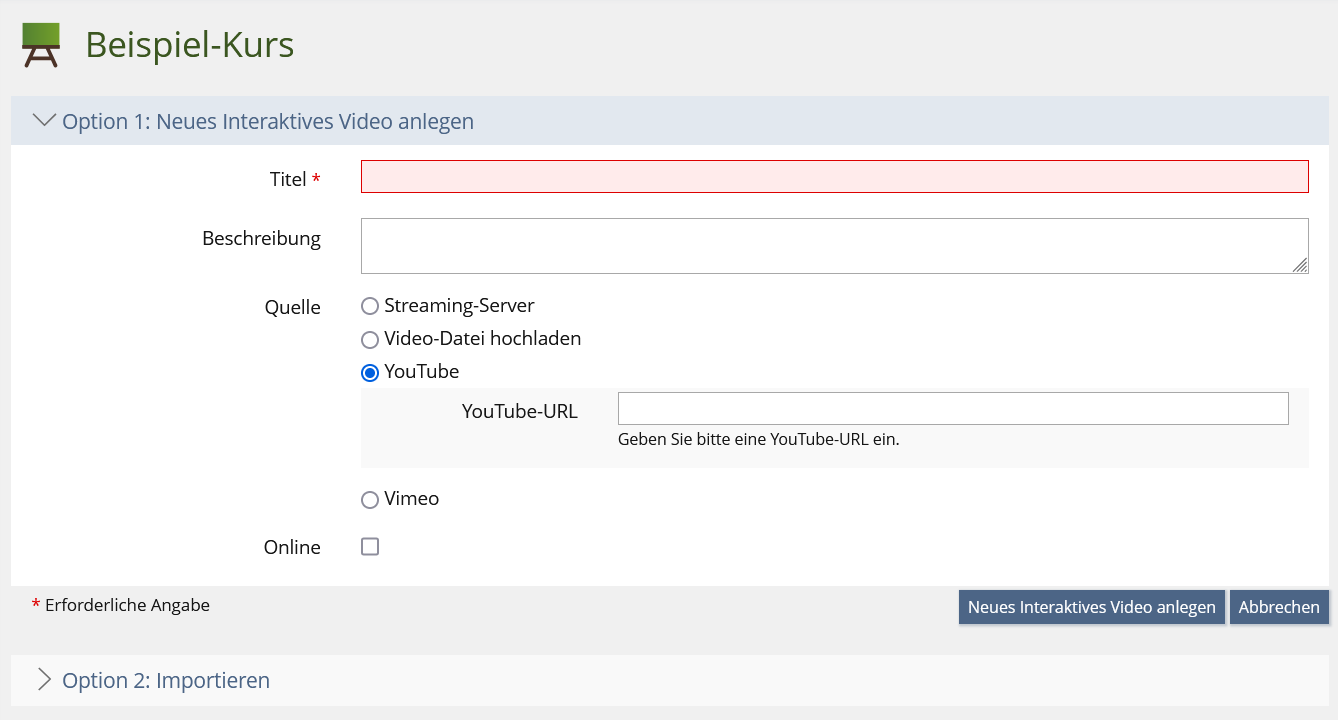
Task: Click the Erforderliche Angabe note
Action: [x=127, y=605]
